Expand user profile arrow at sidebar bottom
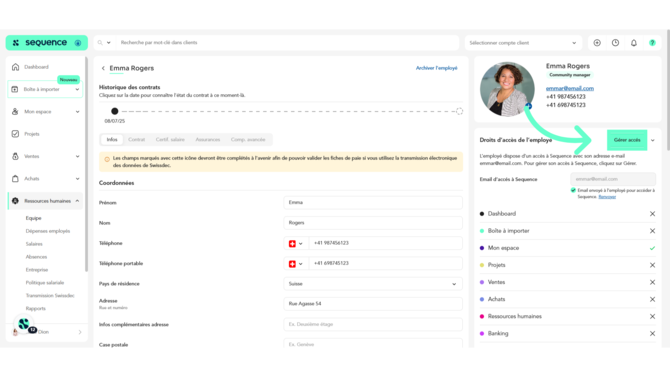 (80, 332)
